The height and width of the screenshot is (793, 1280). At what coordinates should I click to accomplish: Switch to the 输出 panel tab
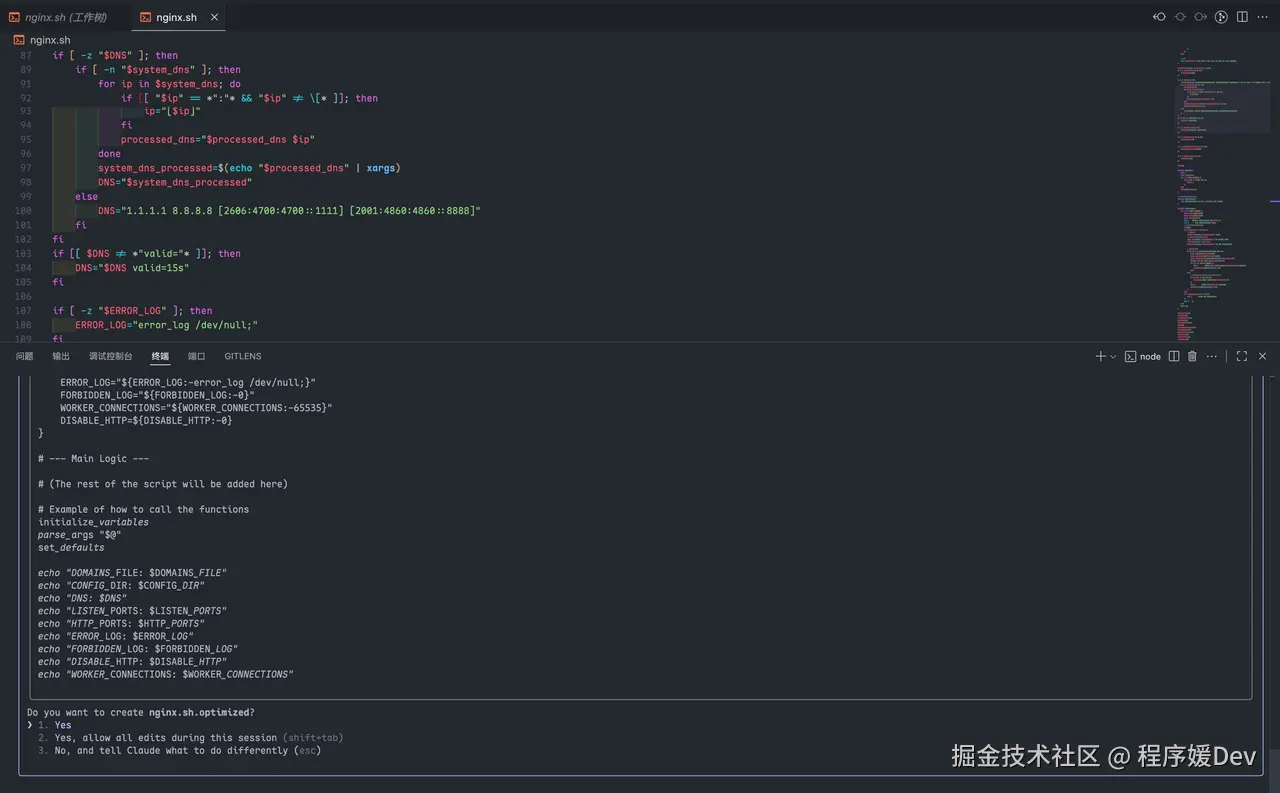tap(61, 356)
